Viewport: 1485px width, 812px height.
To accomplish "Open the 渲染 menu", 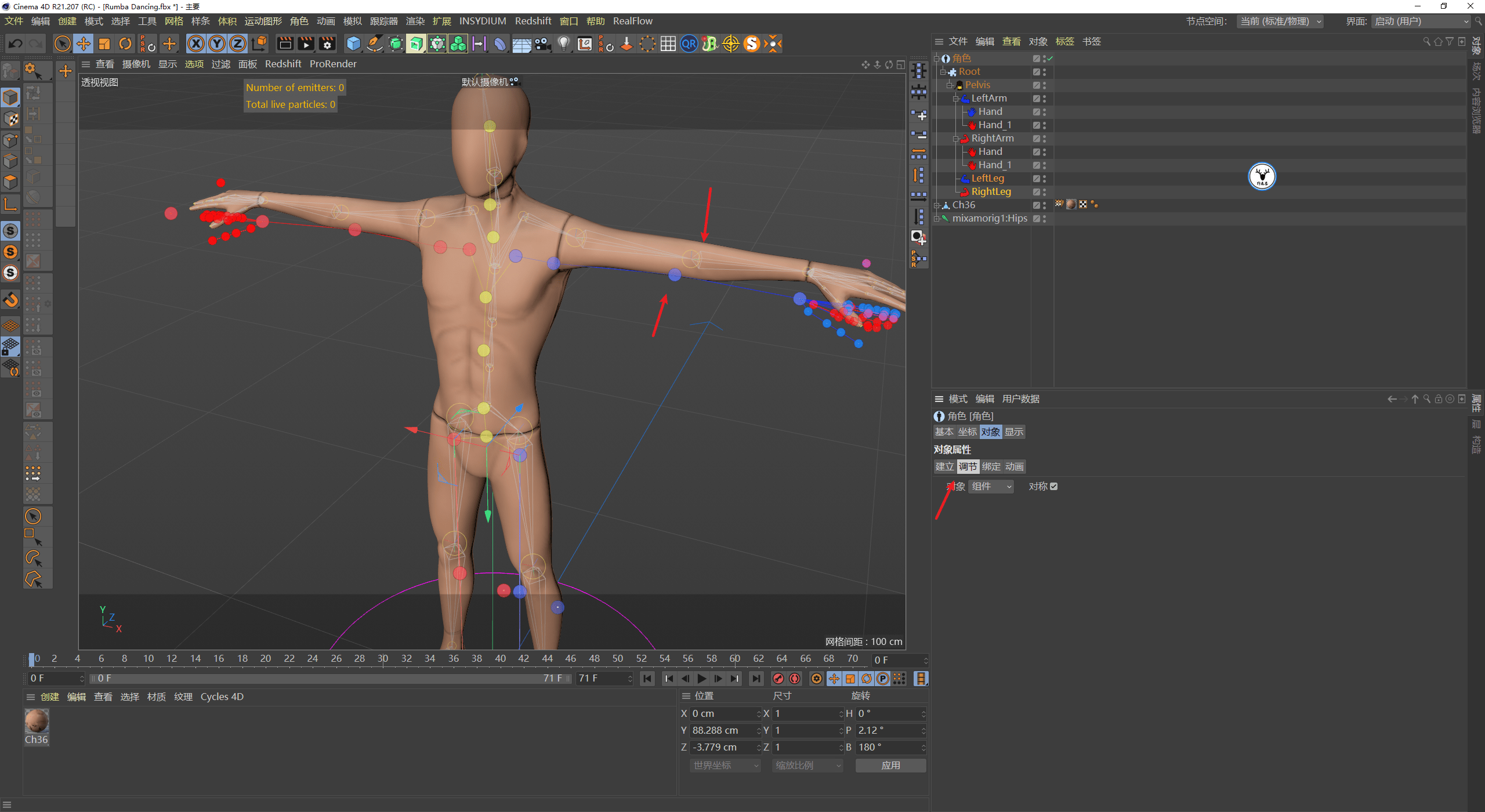I will pyautogui.click(x=415, y=21).
